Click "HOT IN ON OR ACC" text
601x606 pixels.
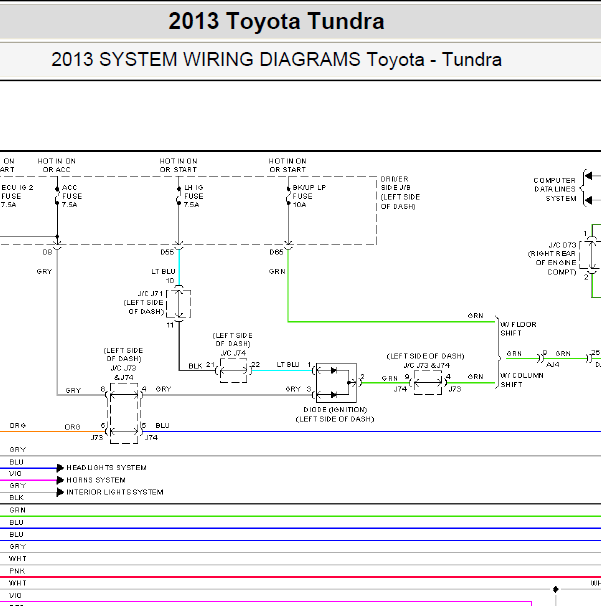[x=56, y=165]
